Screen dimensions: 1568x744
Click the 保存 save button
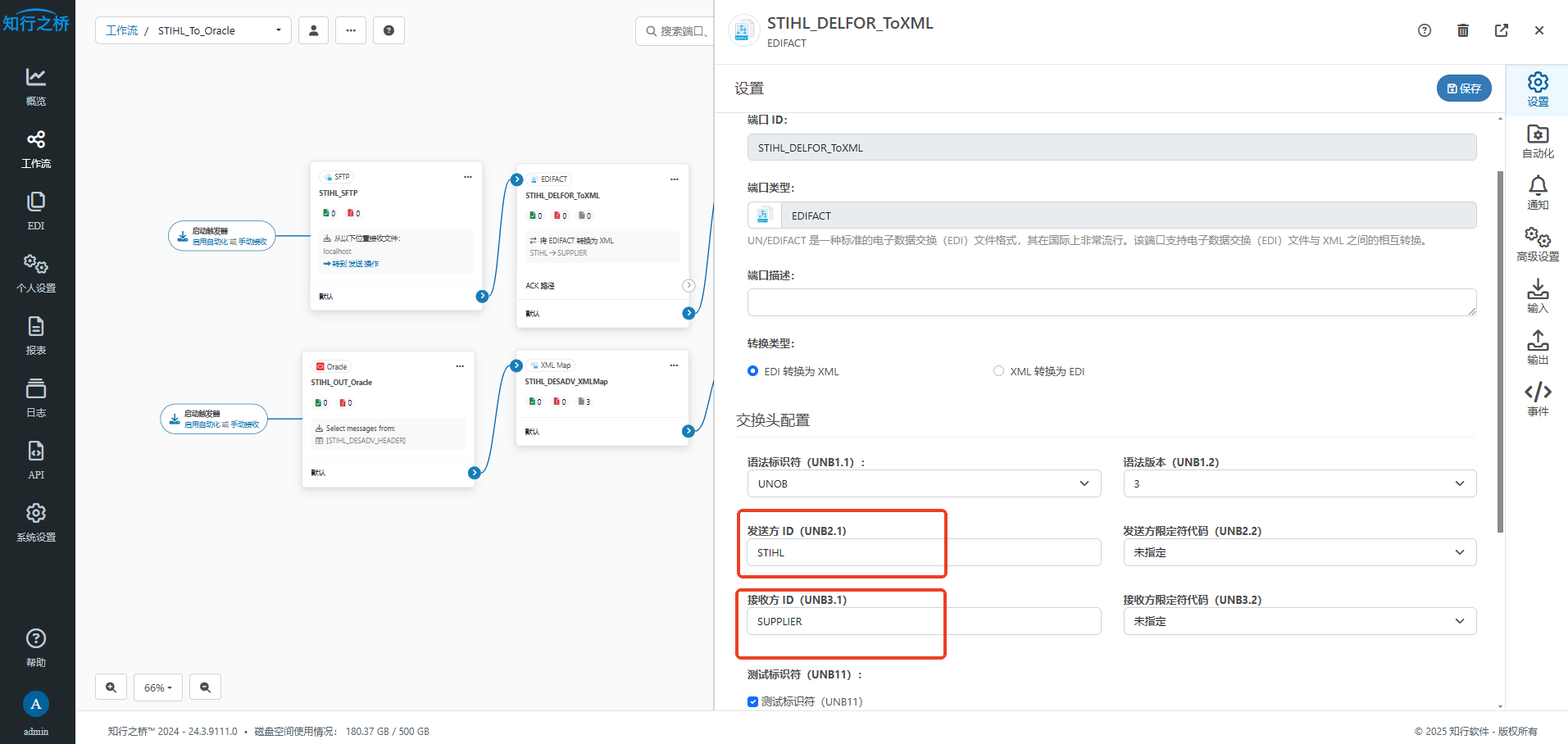pyautogui.click(x=1463, y=88)
